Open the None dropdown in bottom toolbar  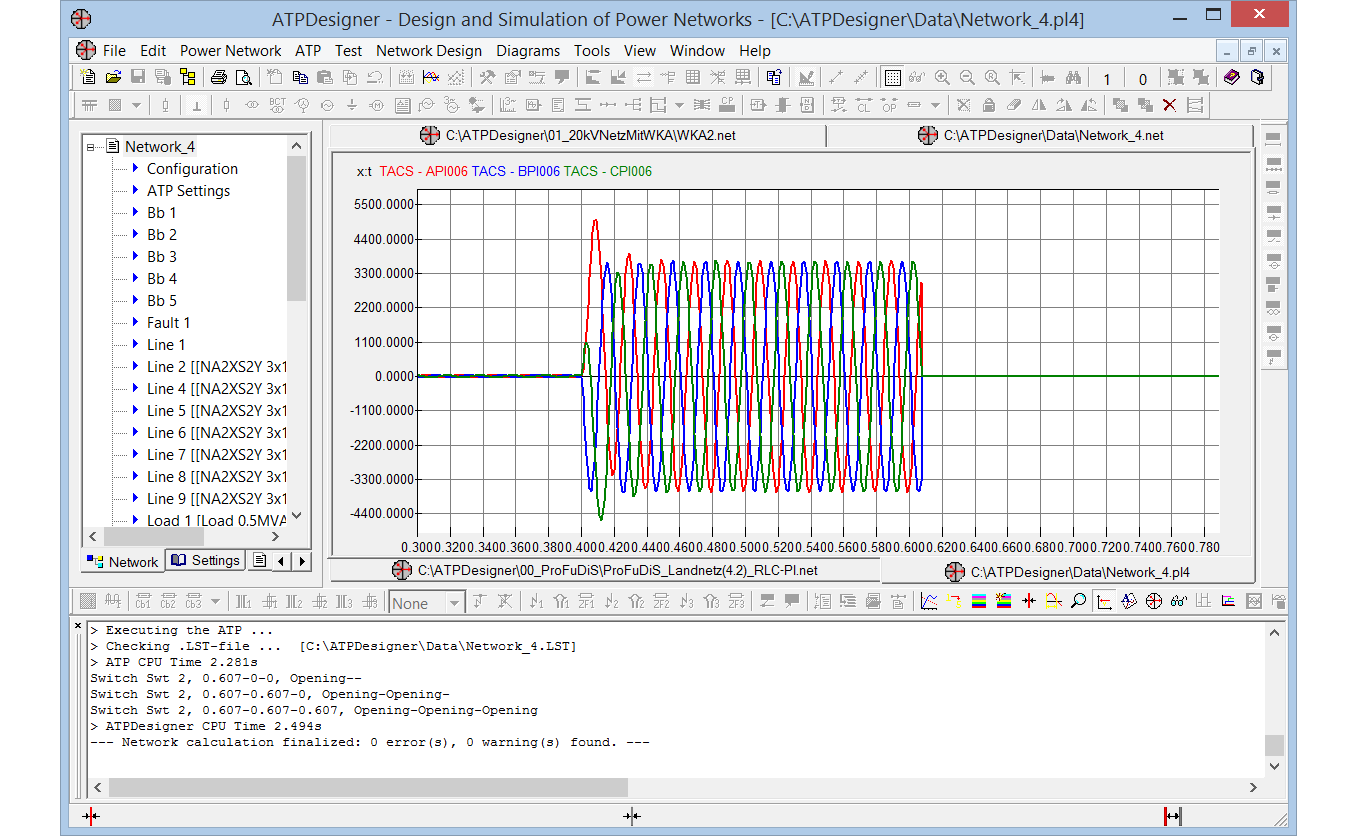[454, 603]
